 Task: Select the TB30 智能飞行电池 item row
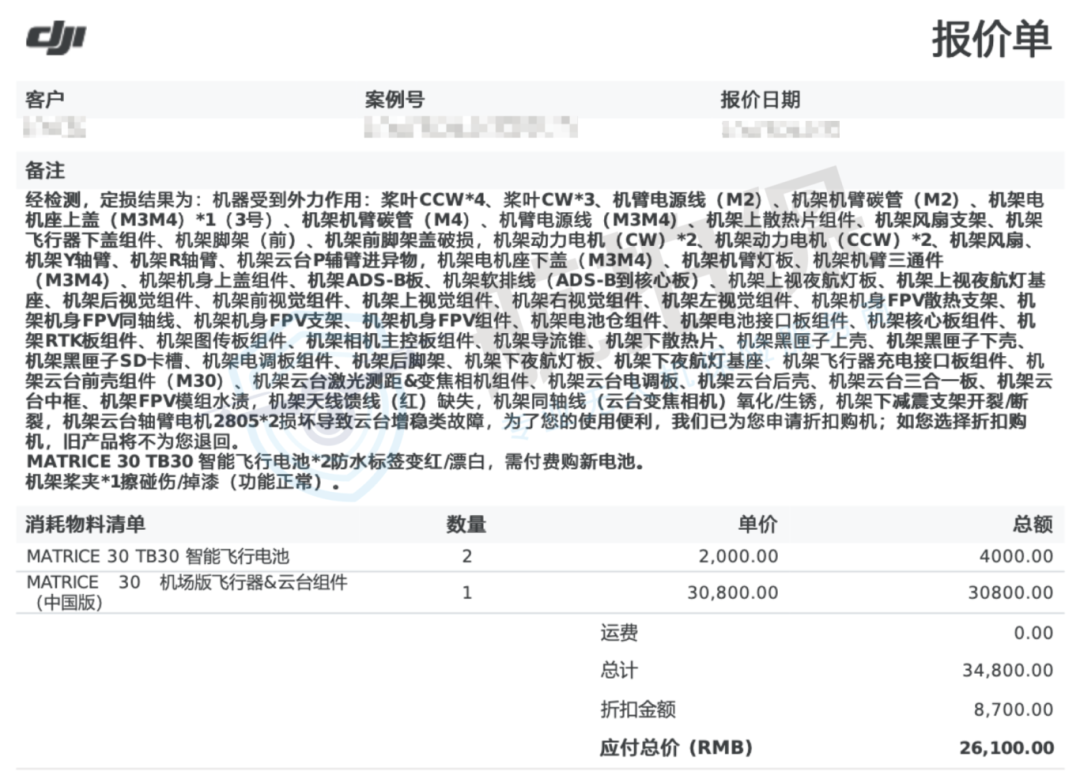coord(157,556)
